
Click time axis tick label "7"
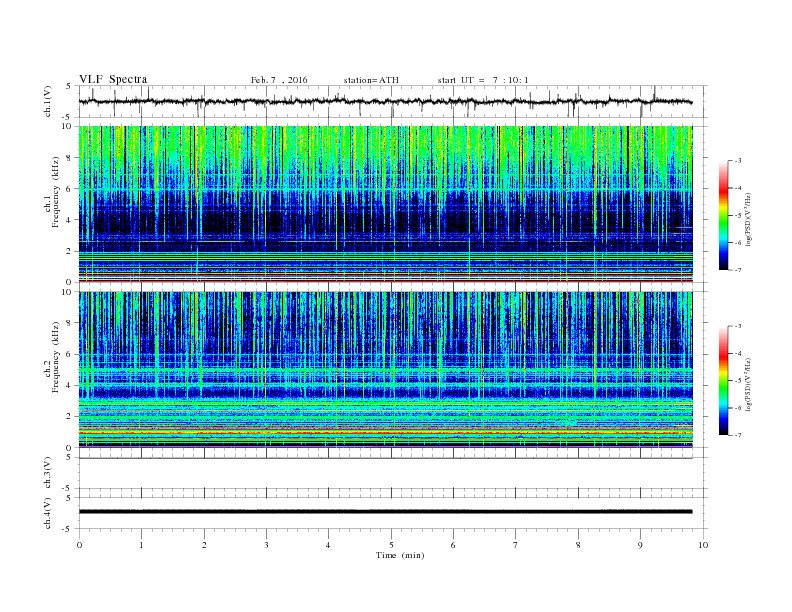tap(516, 545)
